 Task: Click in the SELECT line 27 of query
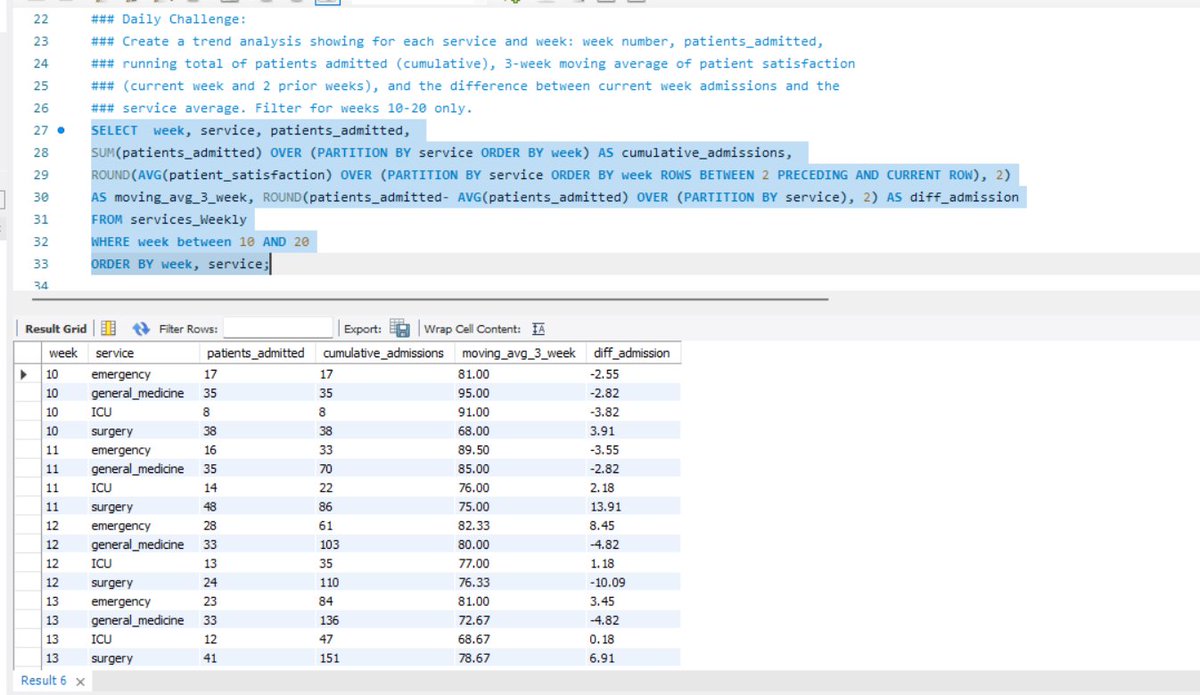coord(250,130)
